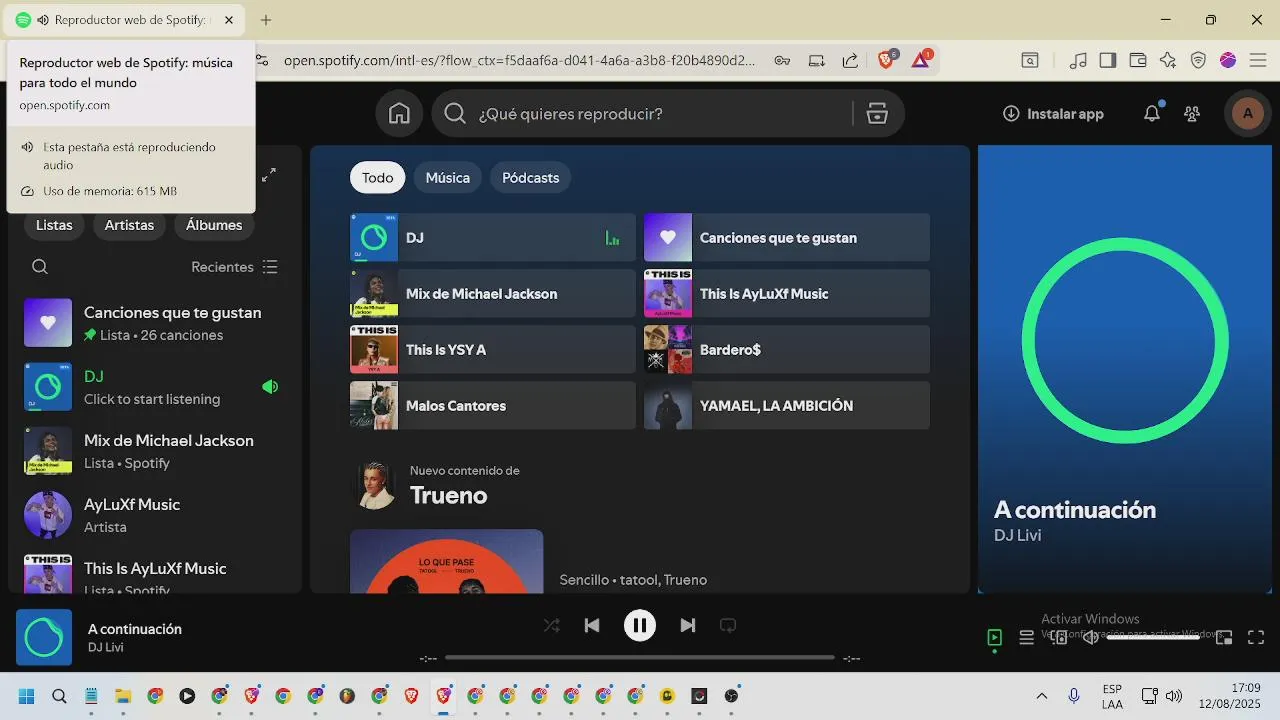Open Brave Rewards triangle icon
The width and height of the screenshot is (1280, 720).
coord(921,60)
